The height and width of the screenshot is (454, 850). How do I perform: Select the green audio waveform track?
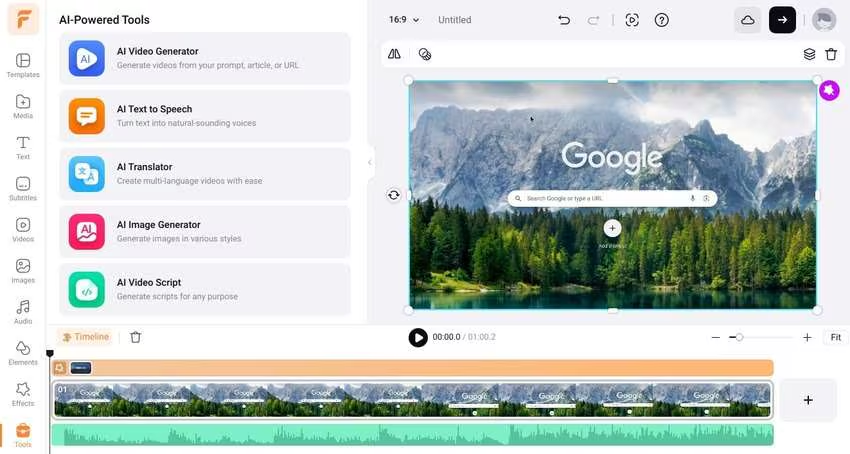(412, 435)
